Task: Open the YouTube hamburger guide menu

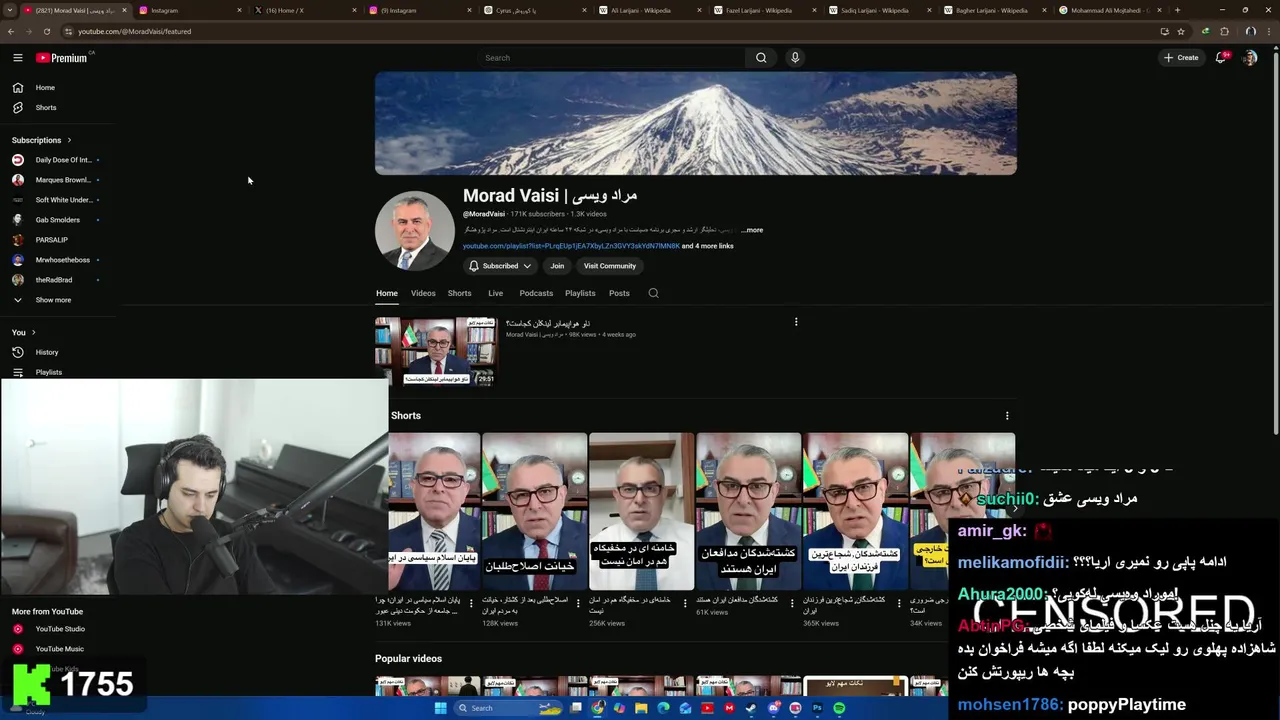Action: [x=18, y=58]
